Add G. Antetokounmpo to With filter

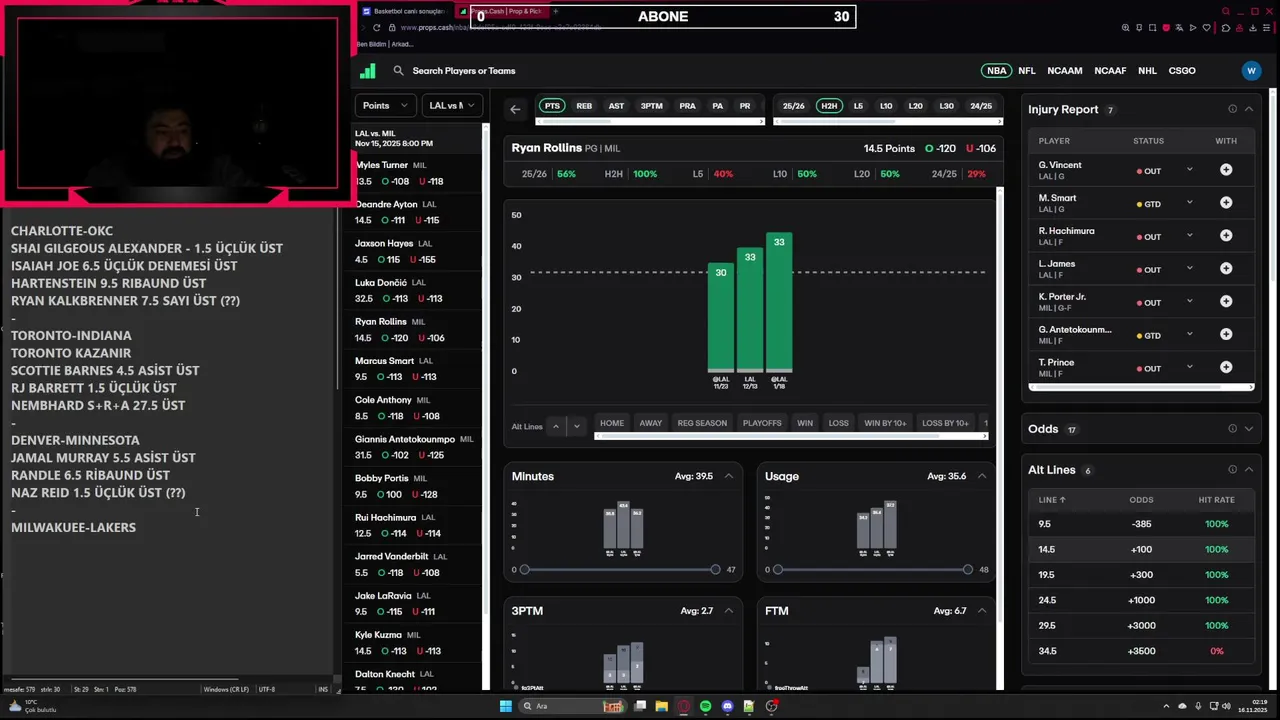click(1226, 335)
